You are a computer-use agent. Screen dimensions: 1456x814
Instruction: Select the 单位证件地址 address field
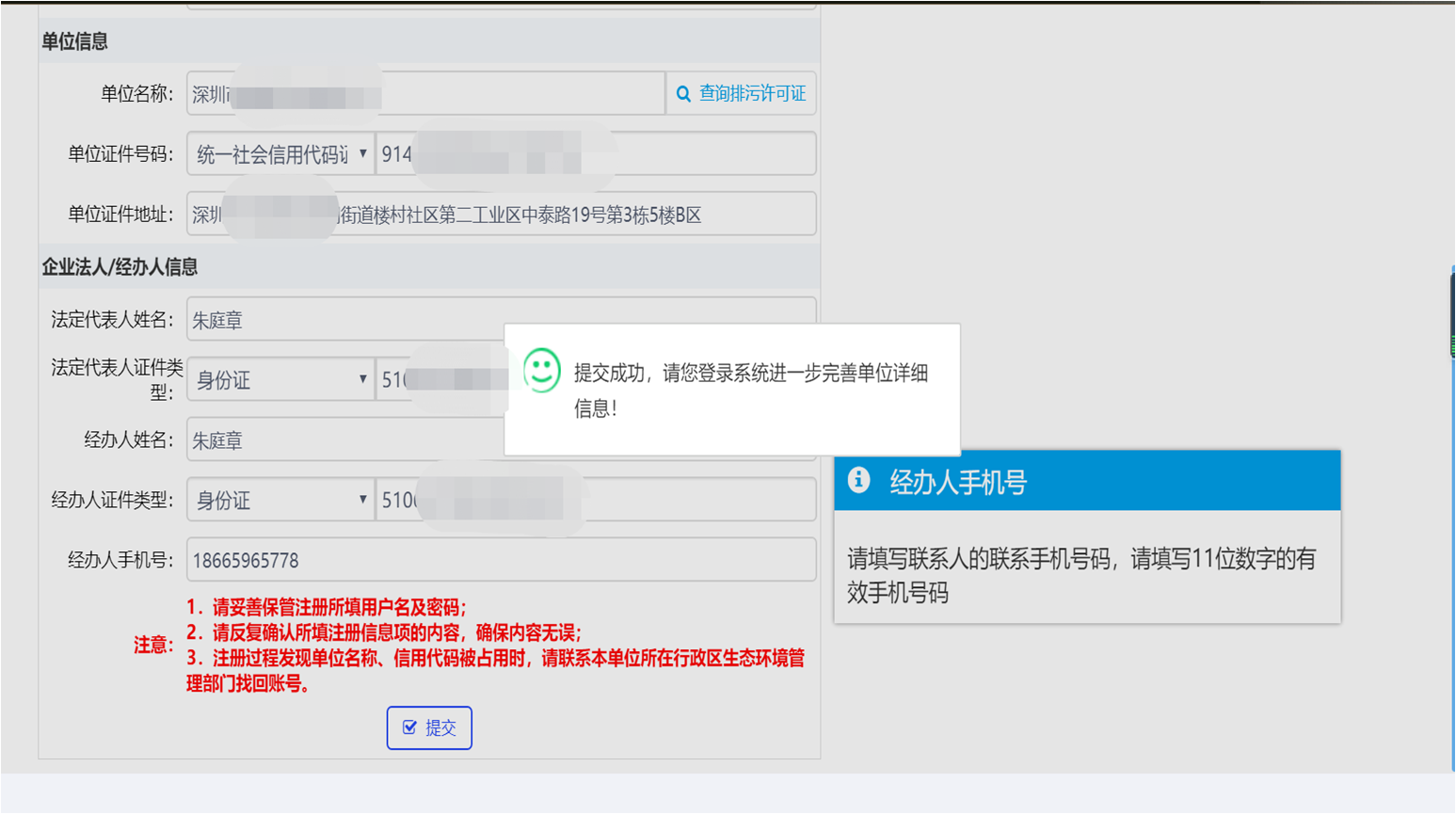point(565,215)
